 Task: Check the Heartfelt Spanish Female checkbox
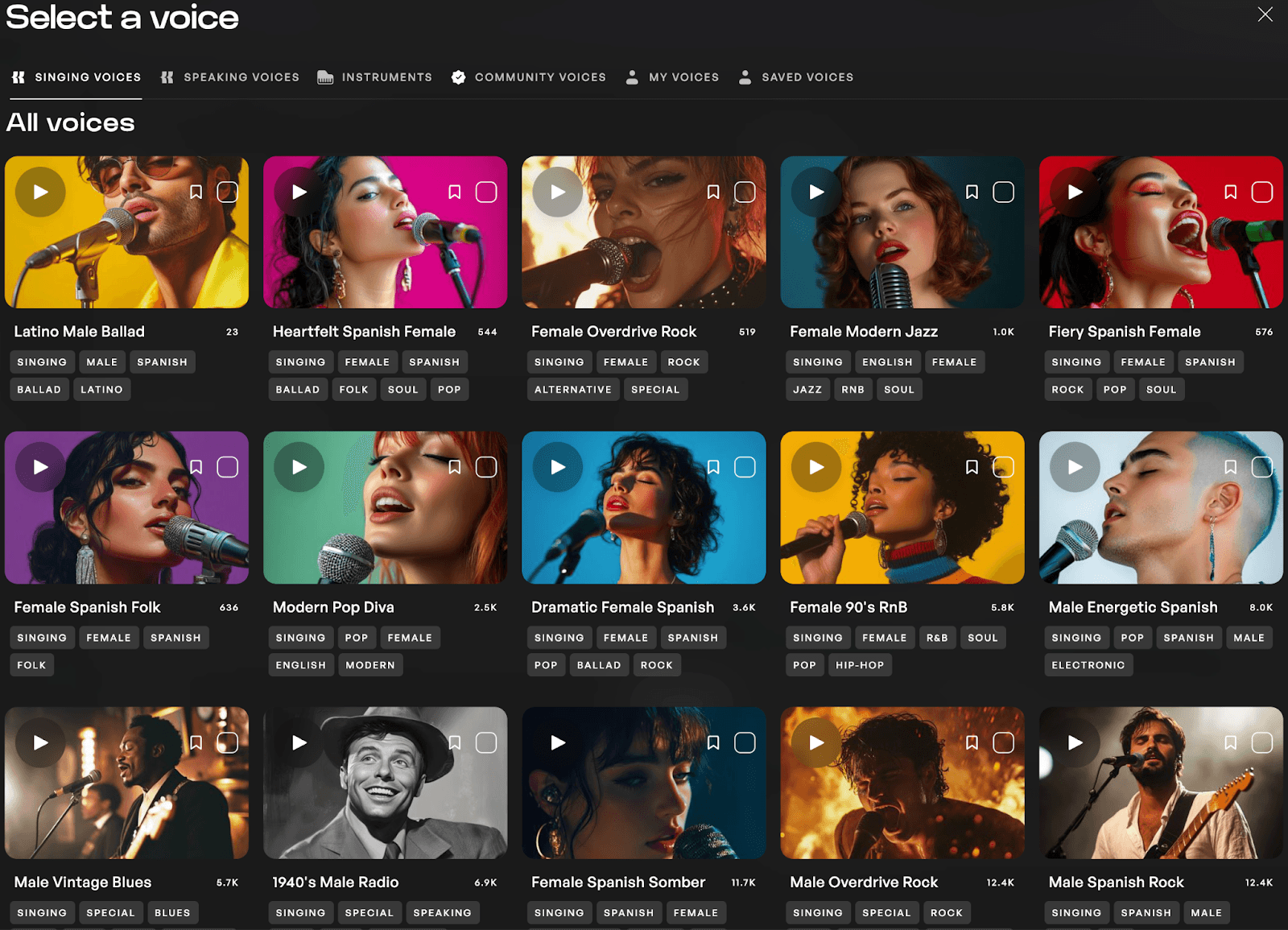[486, 192]
